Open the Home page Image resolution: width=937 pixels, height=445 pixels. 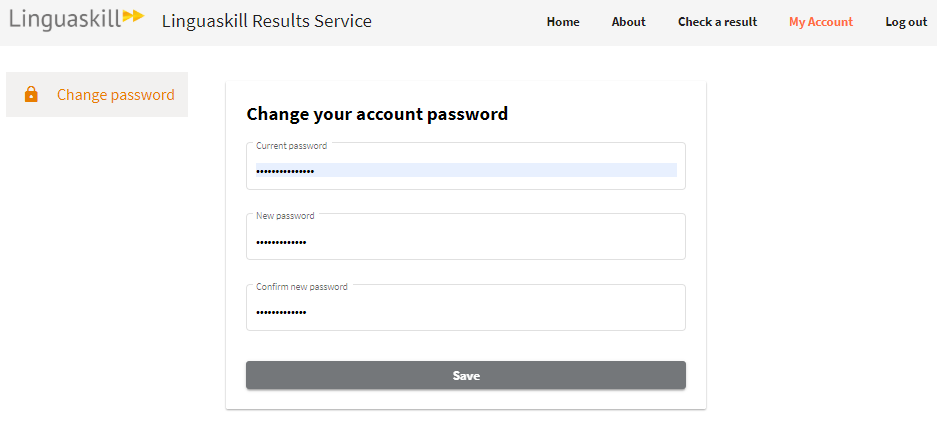click(563, 22)
